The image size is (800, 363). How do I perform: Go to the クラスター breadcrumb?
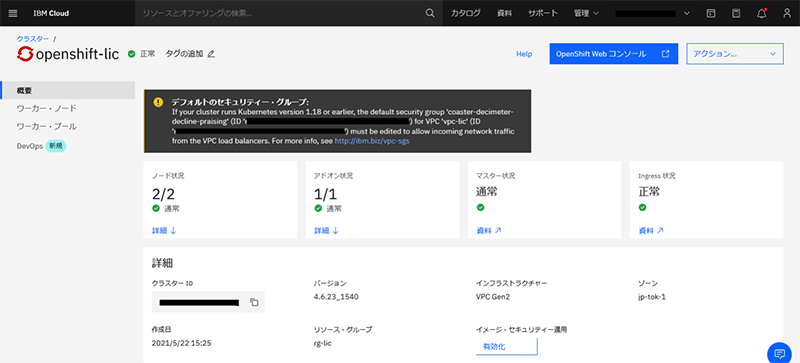33,39
